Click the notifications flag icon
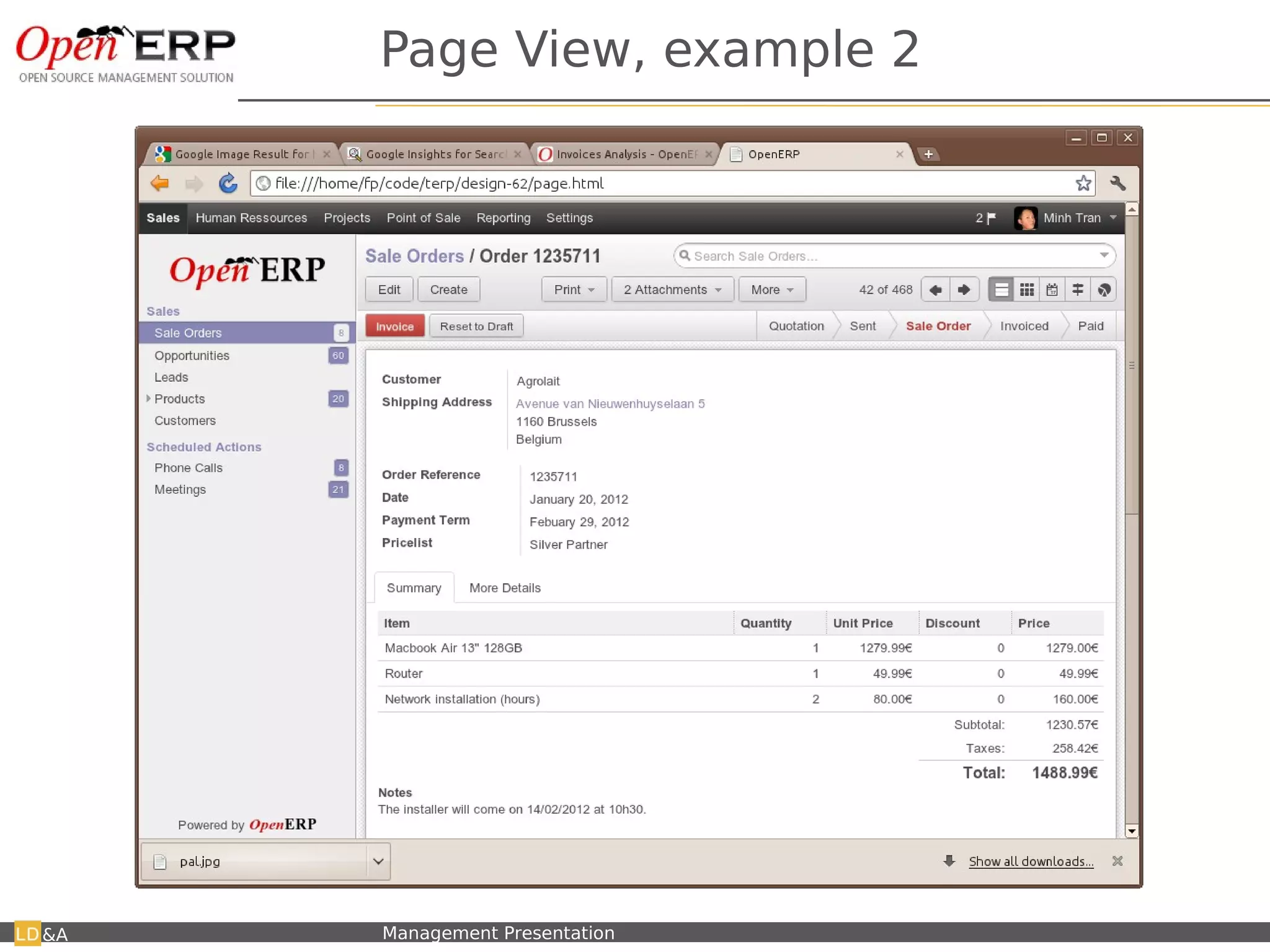The width and height of the screenshot is (1270, 952). pyautogui.click(x=991, y=218)
